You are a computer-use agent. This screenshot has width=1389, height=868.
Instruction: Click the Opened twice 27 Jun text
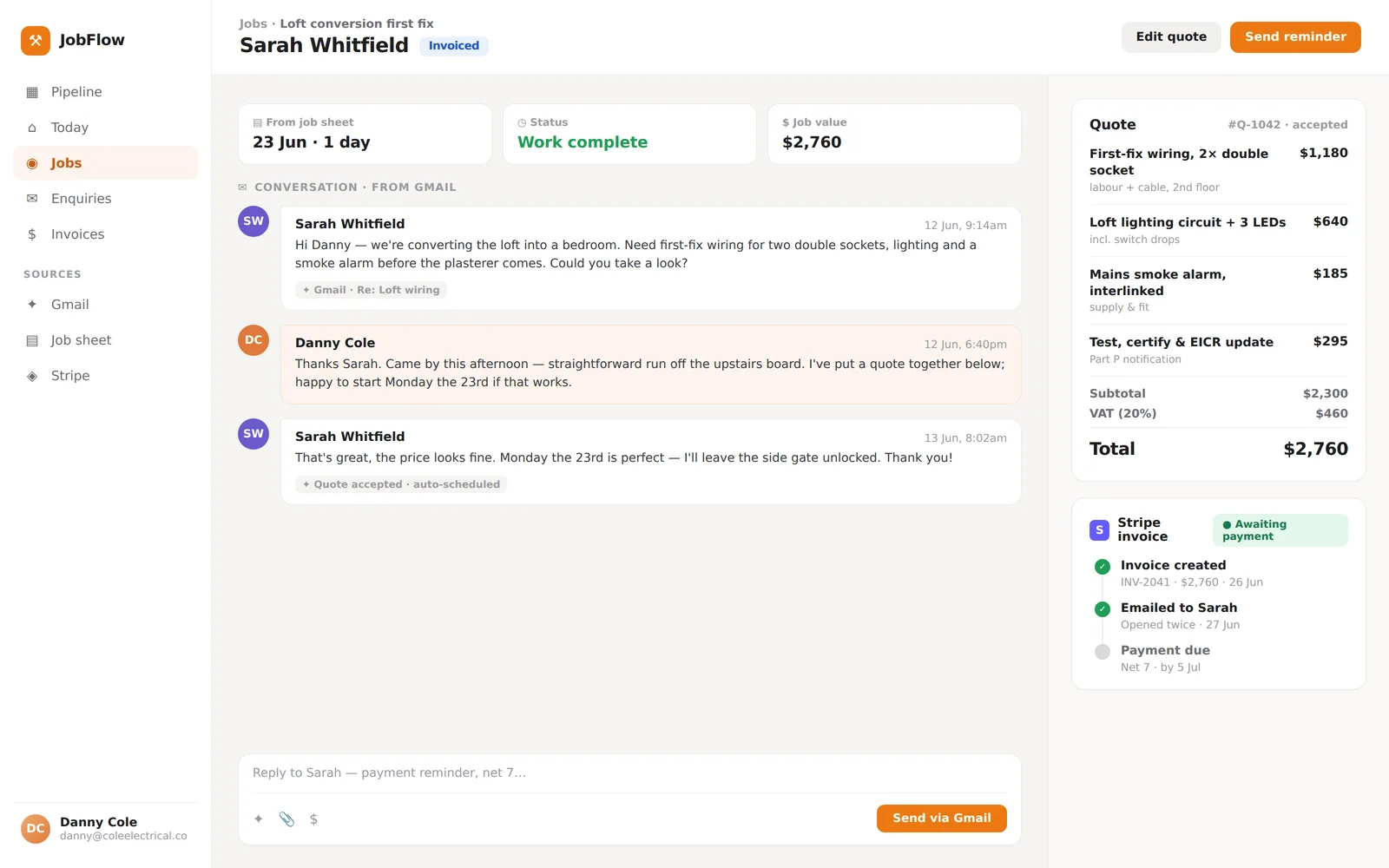pyautogui.click(x=1180, y=625)
